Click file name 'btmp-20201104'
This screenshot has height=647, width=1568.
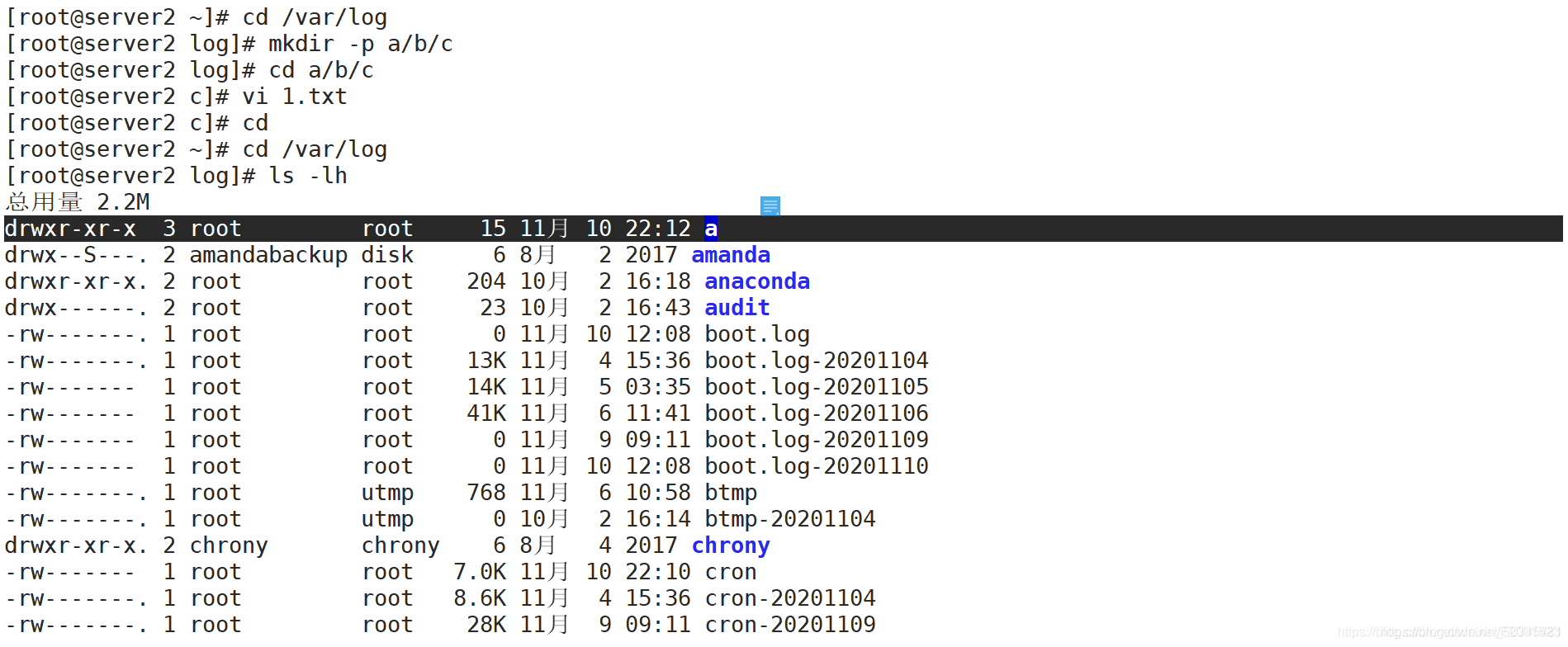(x=790, y=520)
